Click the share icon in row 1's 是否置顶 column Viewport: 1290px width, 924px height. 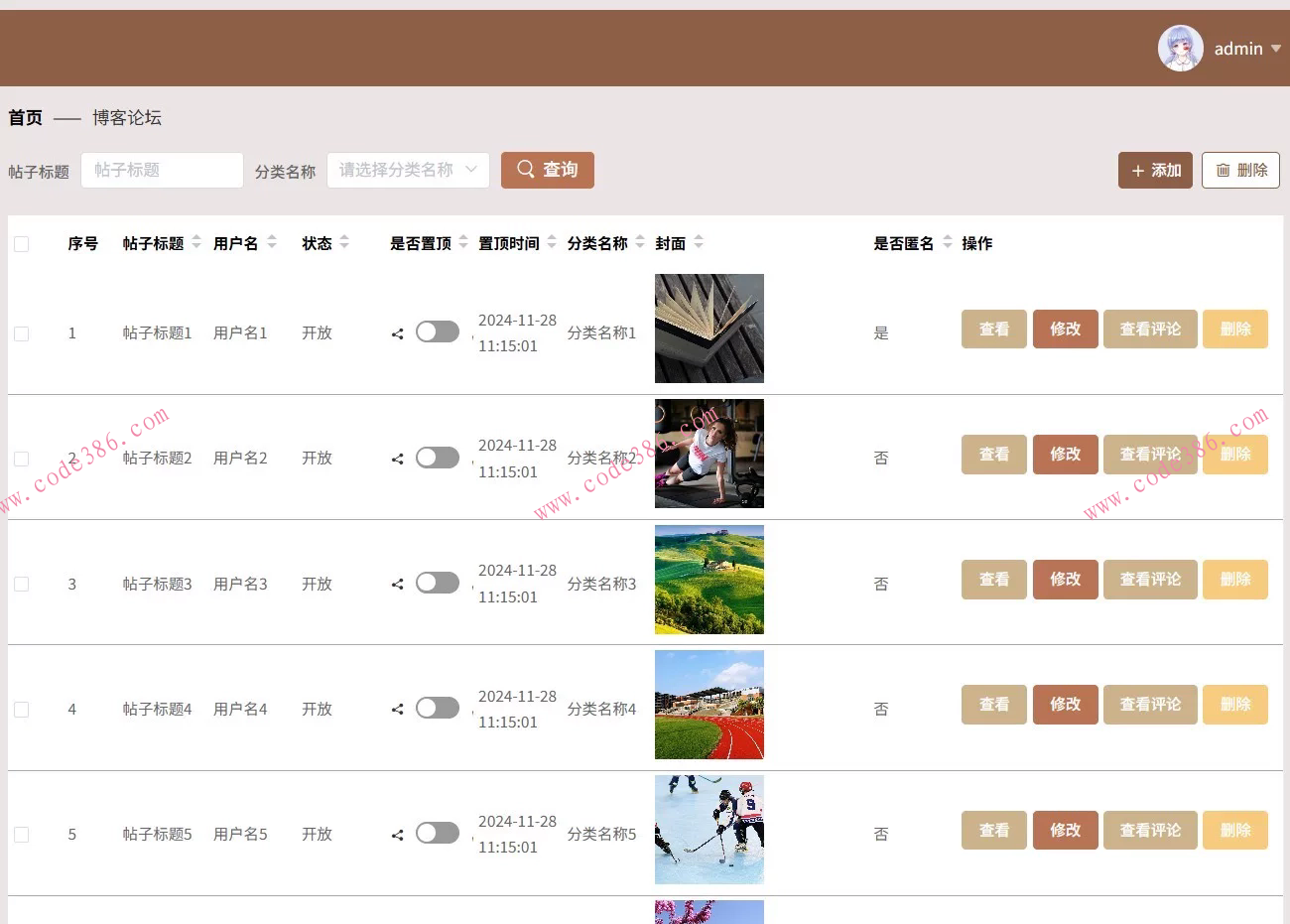(396, 333)
